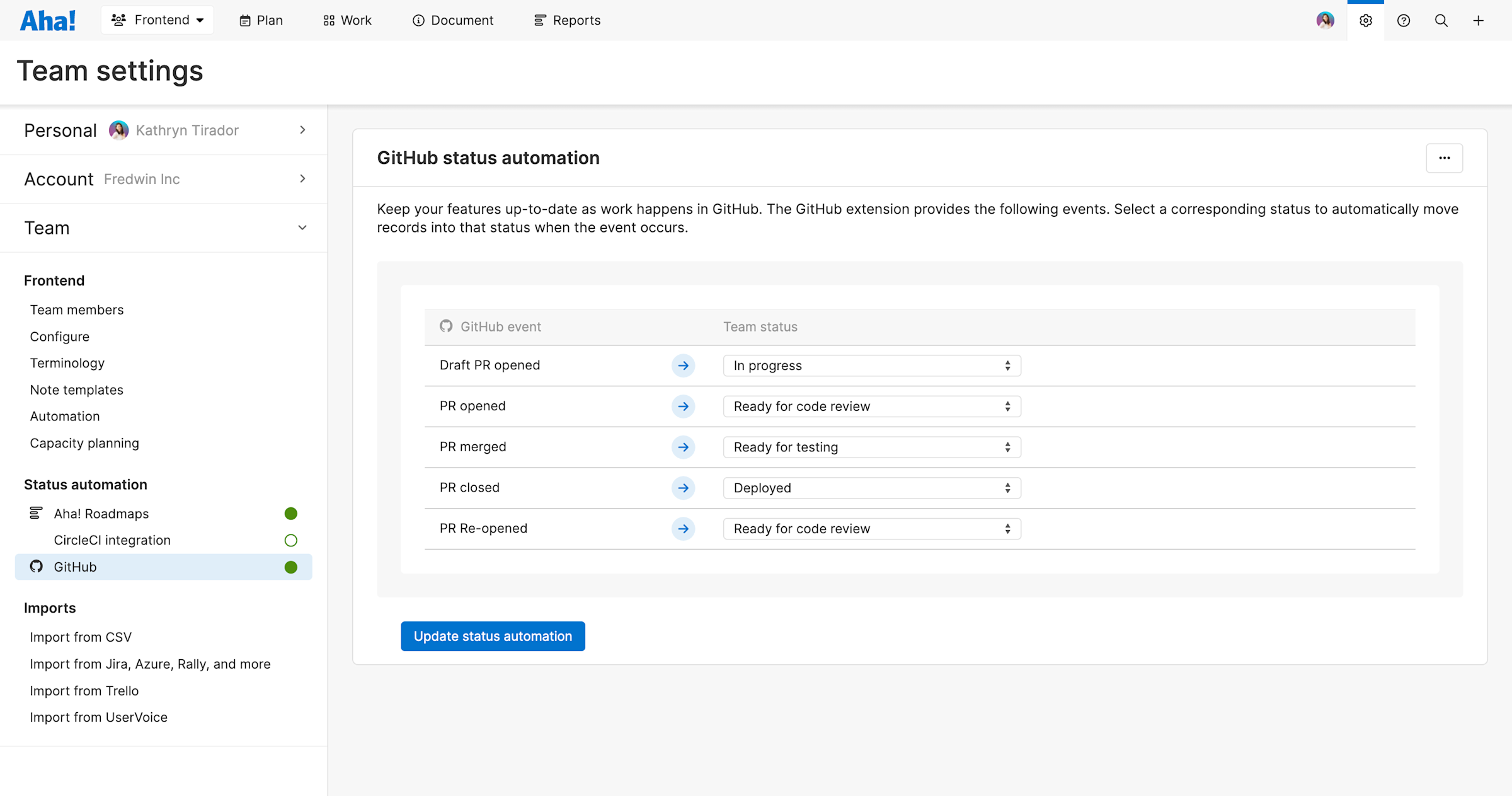1512x796 pixels.
Task: Open Import from Trello
Action: pos(84,690)
